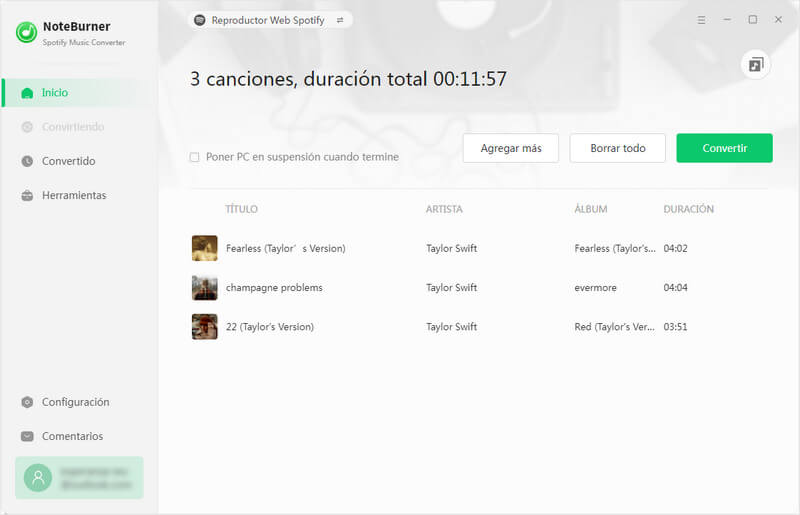Click Fearless album cover thumbnail
The width and height of the screenshot is (800, 515).
click(205, 248)
